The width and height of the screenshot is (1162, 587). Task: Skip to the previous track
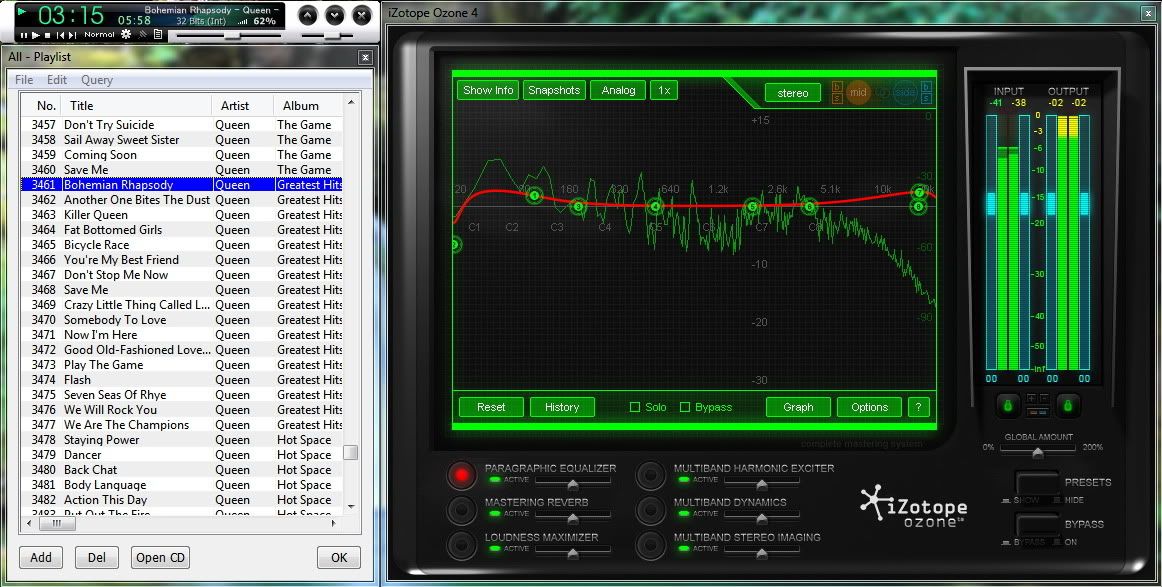pos(60,35)
